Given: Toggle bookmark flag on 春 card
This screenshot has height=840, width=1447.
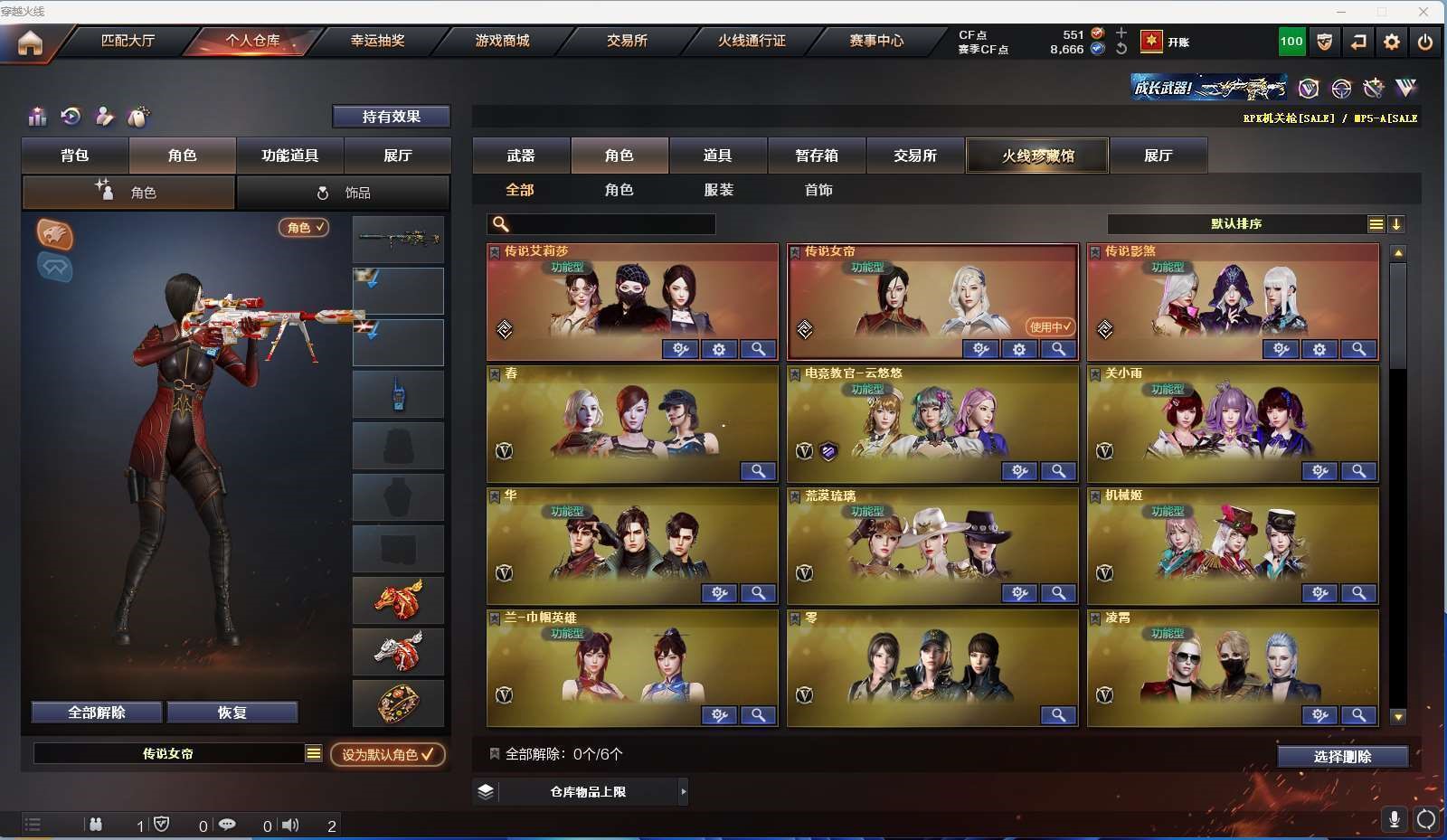Looking at the screenshot, I should point(495,374).
